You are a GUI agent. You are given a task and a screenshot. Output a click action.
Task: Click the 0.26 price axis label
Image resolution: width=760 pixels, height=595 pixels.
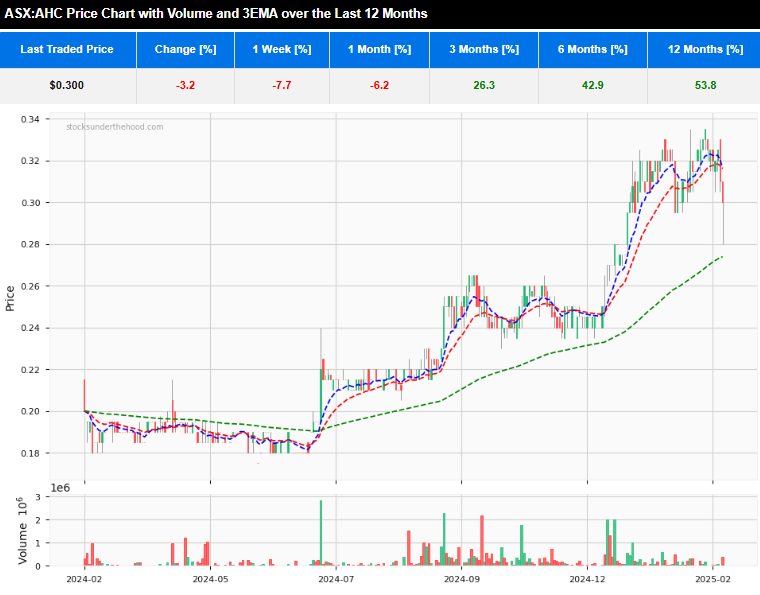[30, 286]
